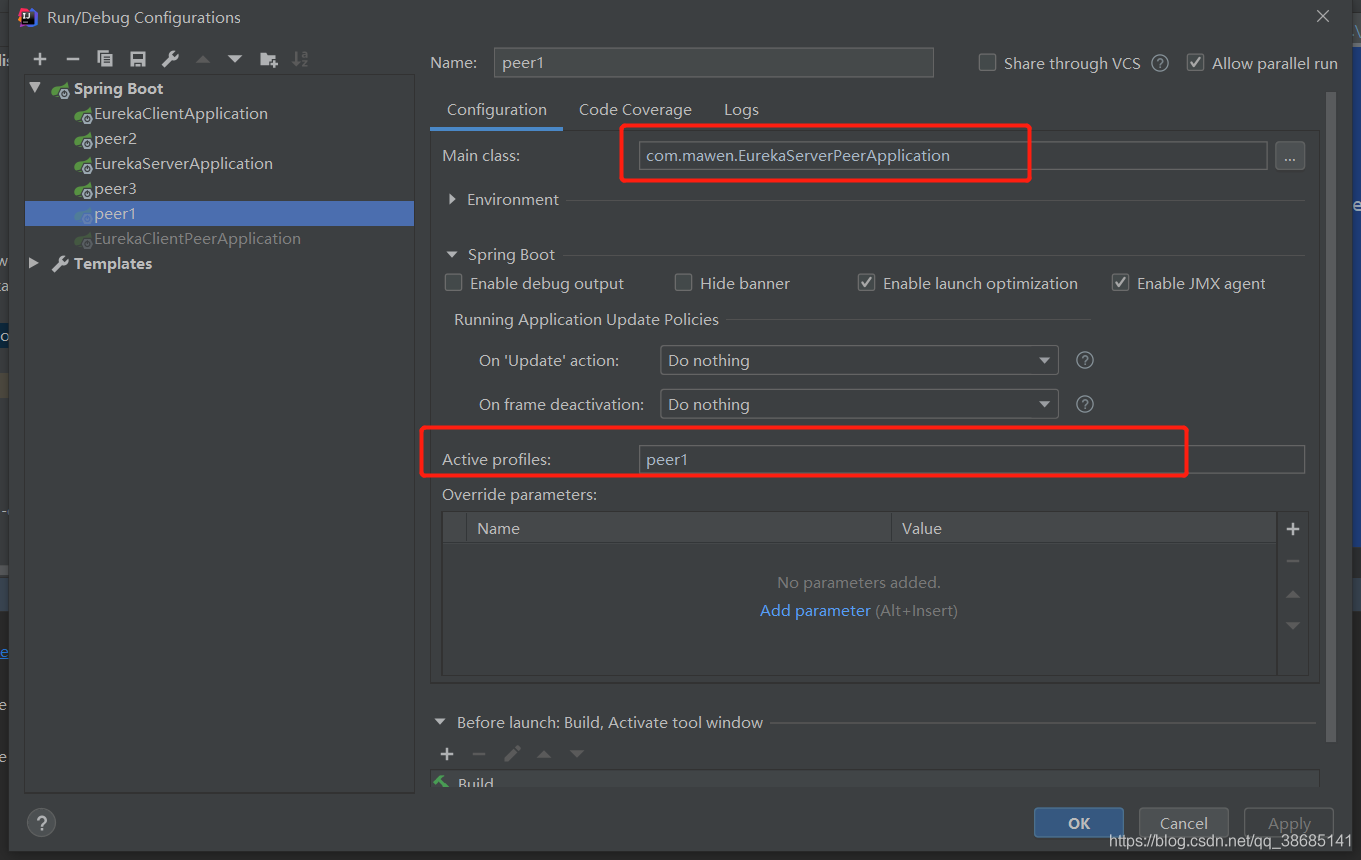The image size is (1361, 860).
Task: Select peer2 configuration
Action: click(x=115, y=139)
